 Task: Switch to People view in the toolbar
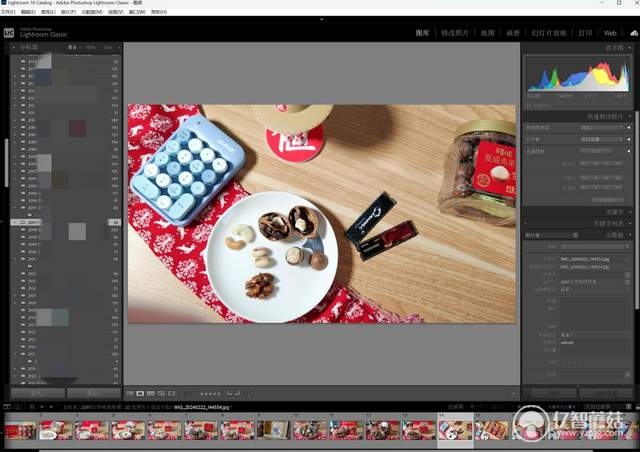coord(171,394)
